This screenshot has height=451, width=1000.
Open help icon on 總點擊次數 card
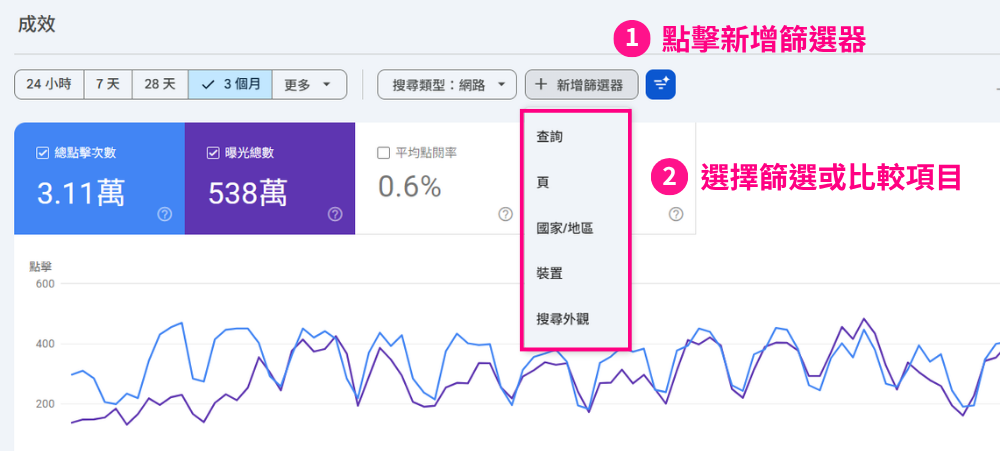(165, 214)
